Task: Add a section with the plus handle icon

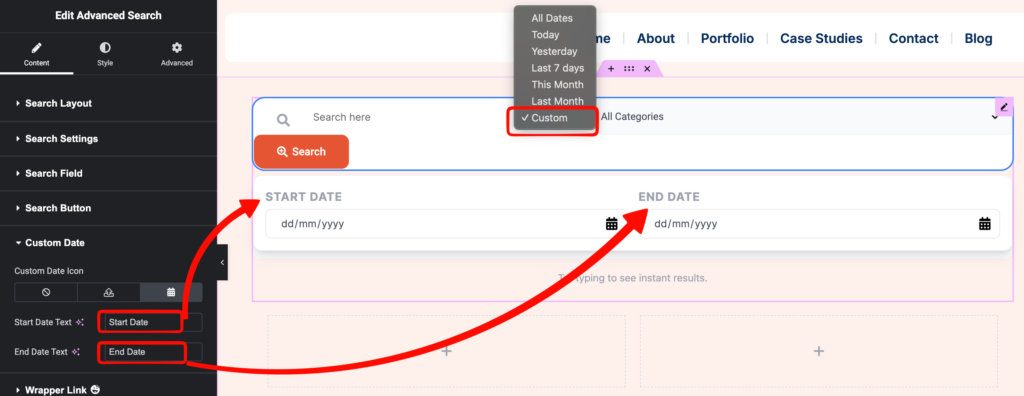Action: [x=611, y=69]
